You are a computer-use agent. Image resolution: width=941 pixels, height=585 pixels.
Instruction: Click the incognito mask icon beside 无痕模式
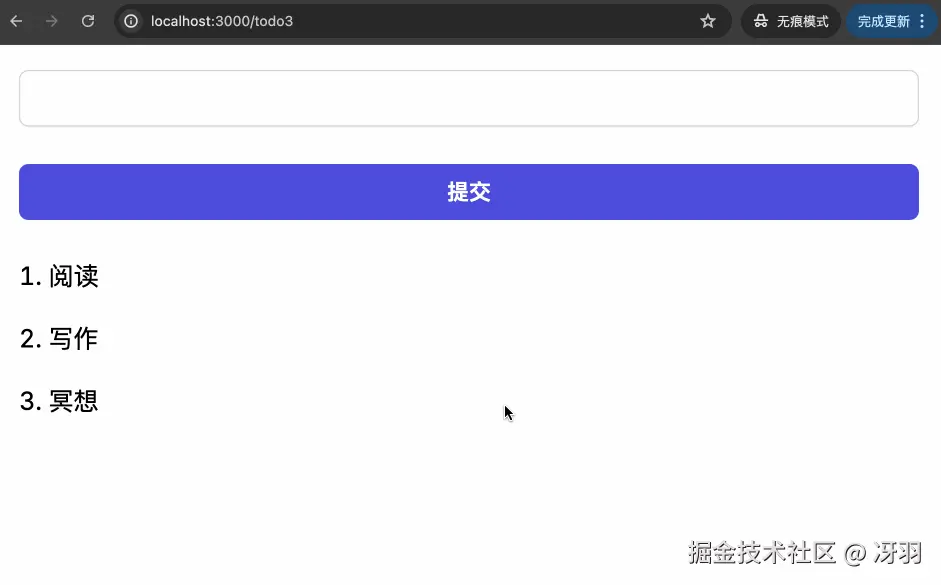(x=759, y=20)
